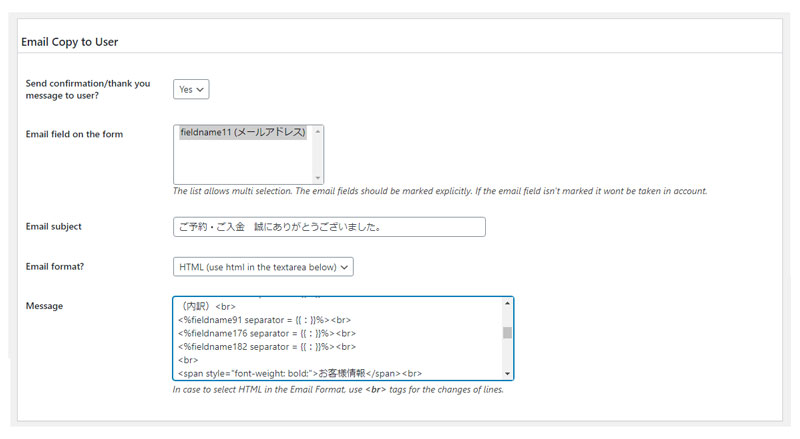Screen dimensions: 800x439
Task: Open the Yes dropdown for confirmation message
Action: click(x=191, y=89)
